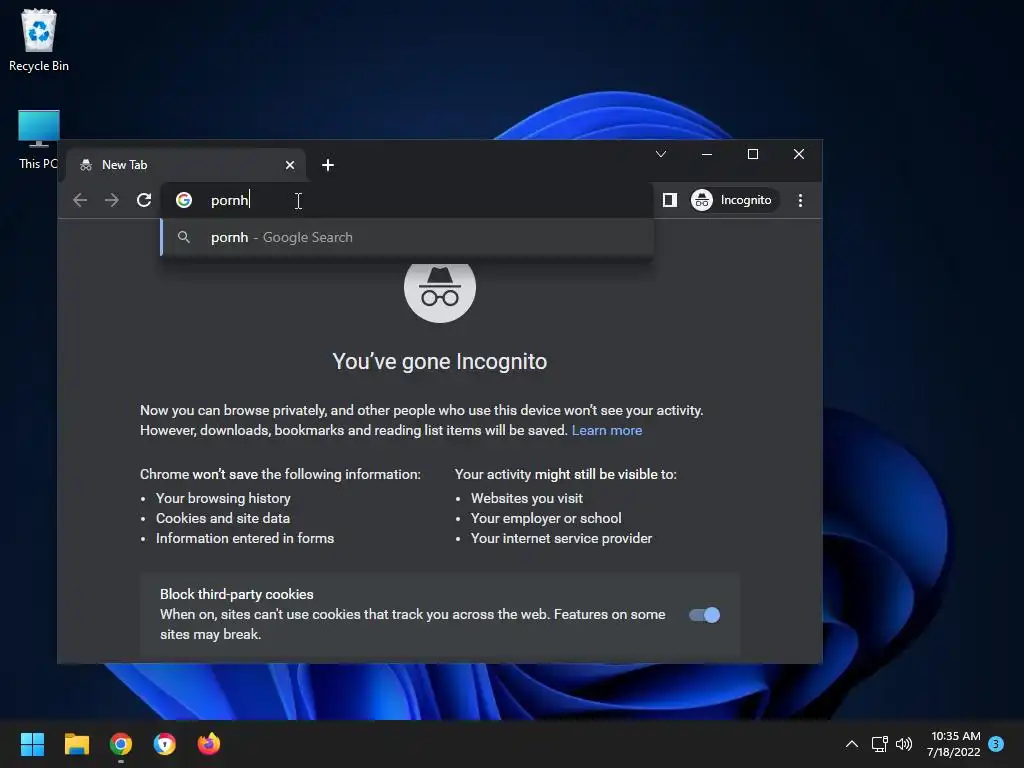Click the network tray icon
This screenshot has width=1024, height=768.
pos(879,744)
